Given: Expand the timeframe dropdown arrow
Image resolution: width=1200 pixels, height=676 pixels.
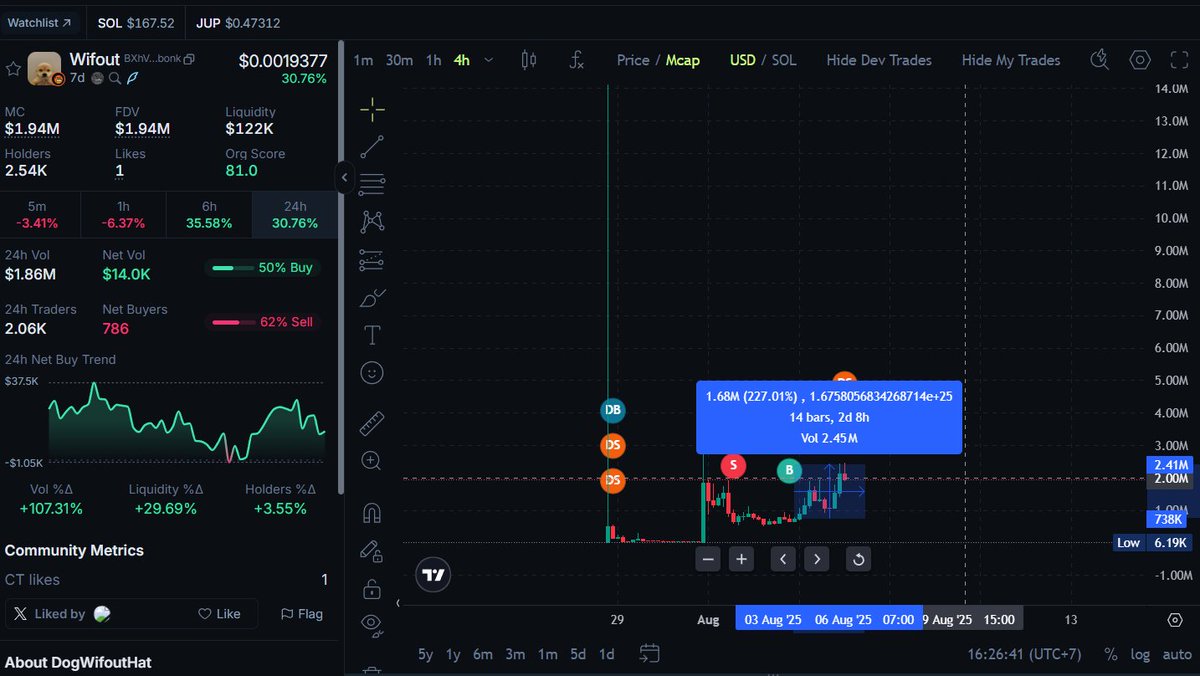Looking at the screenshot, I should [488, 60].
